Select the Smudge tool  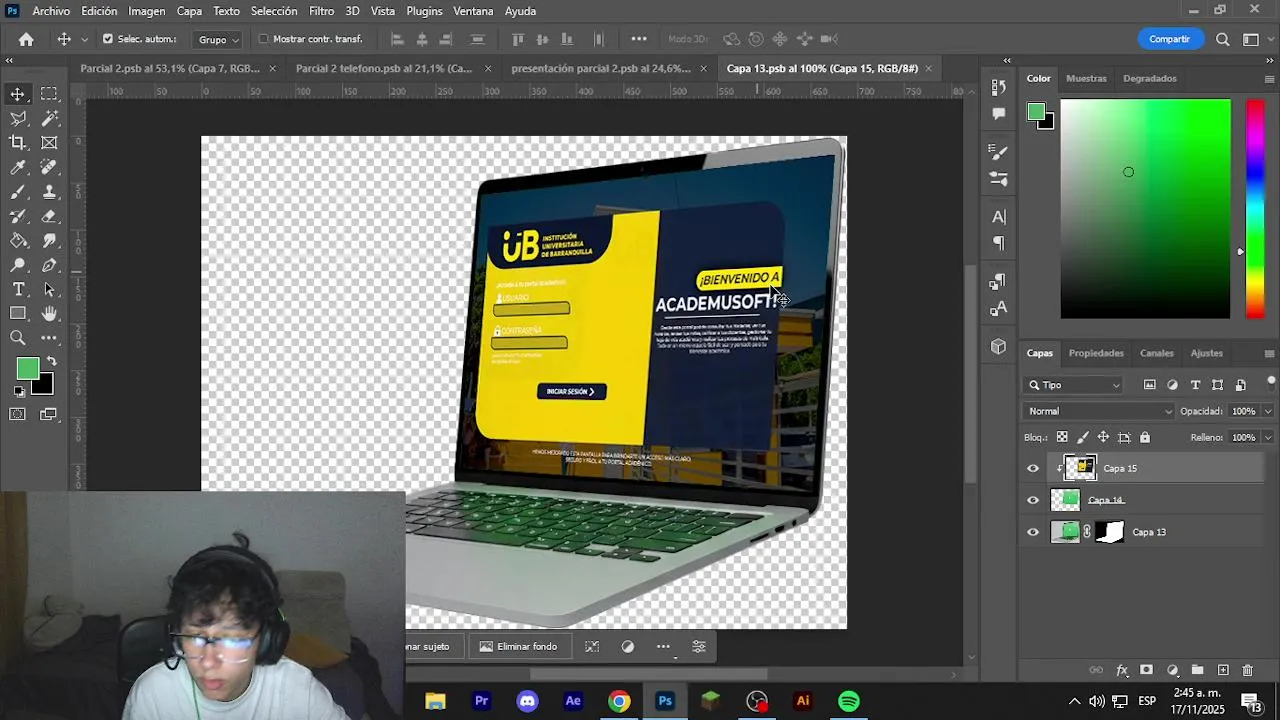pos(49,241)
